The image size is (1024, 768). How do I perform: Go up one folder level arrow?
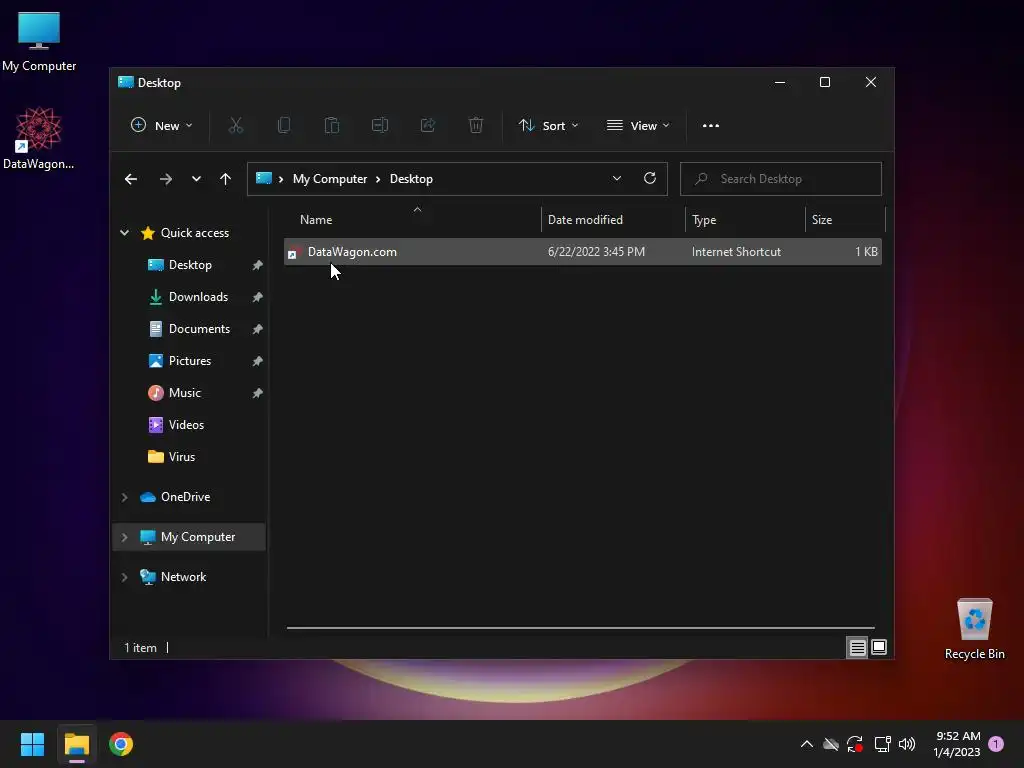tap(225, 179)
